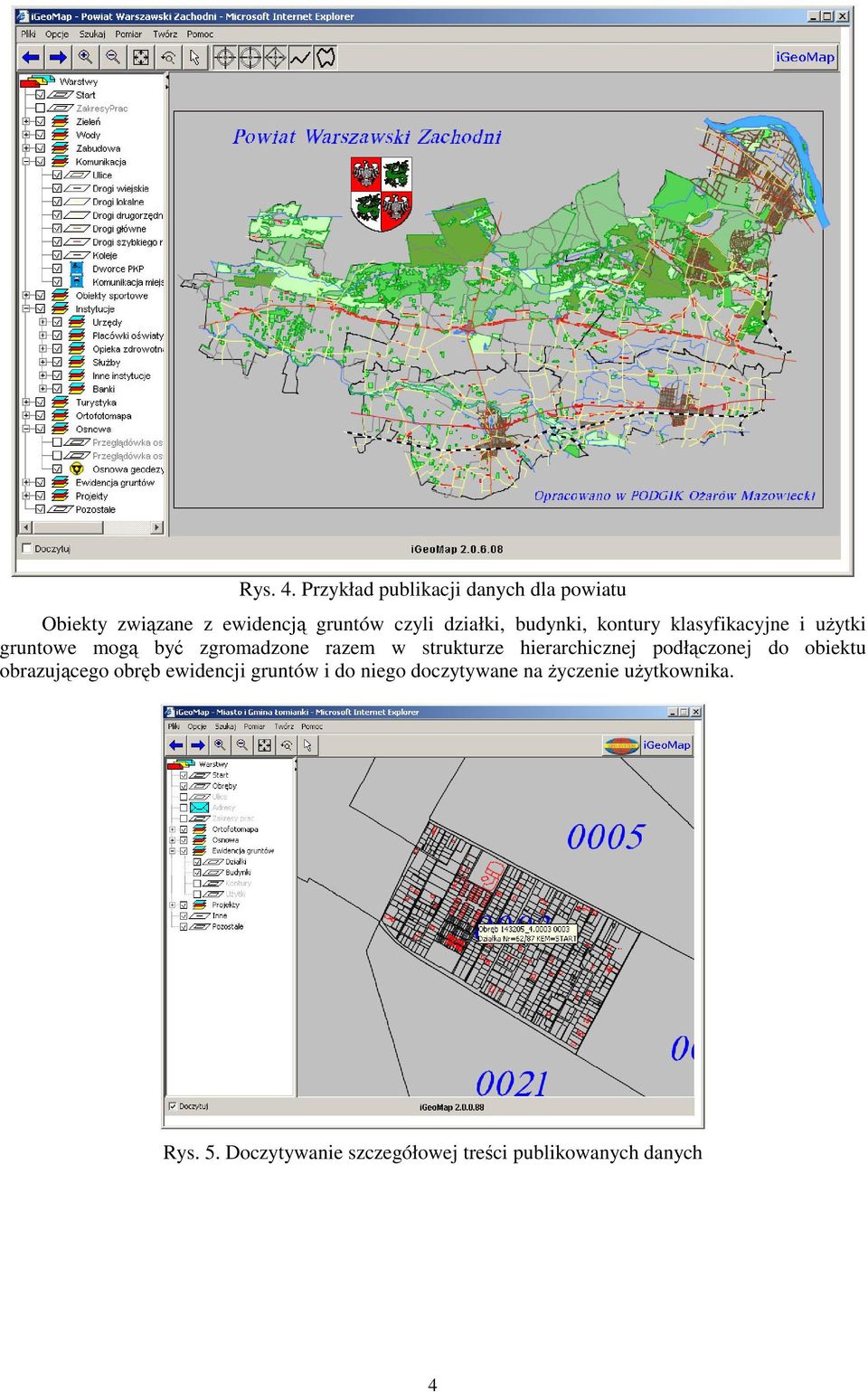Click Opracowano w PODGiK credit text on map

pyautogui.click(x=675, y=496)
